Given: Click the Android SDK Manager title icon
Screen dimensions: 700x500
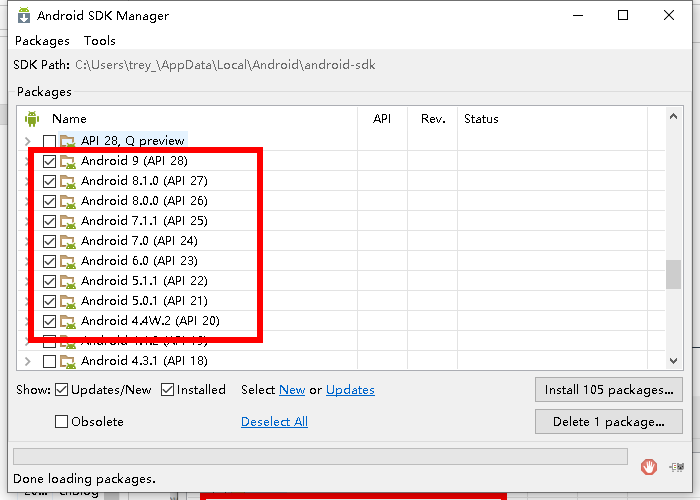Looking at the screenshot, I should tap(24, 15).
